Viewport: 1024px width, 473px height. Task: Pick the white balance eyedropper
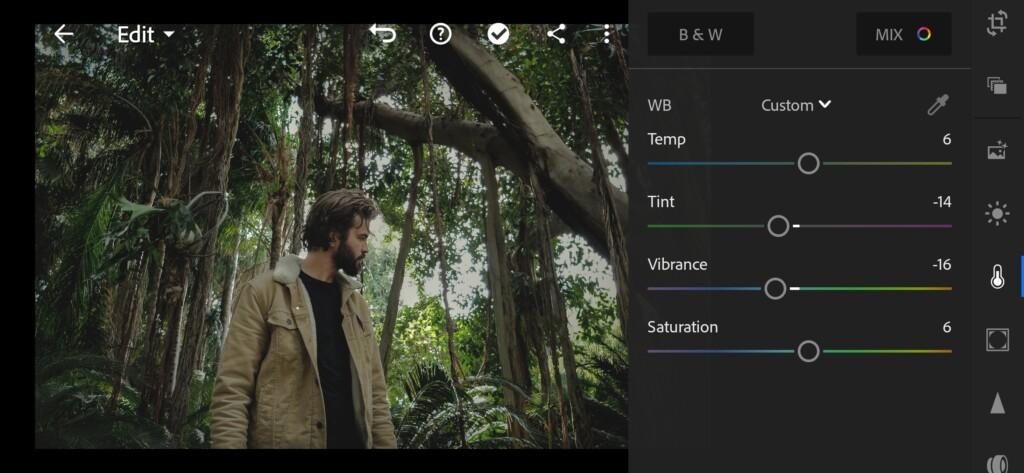click(938, 105)
